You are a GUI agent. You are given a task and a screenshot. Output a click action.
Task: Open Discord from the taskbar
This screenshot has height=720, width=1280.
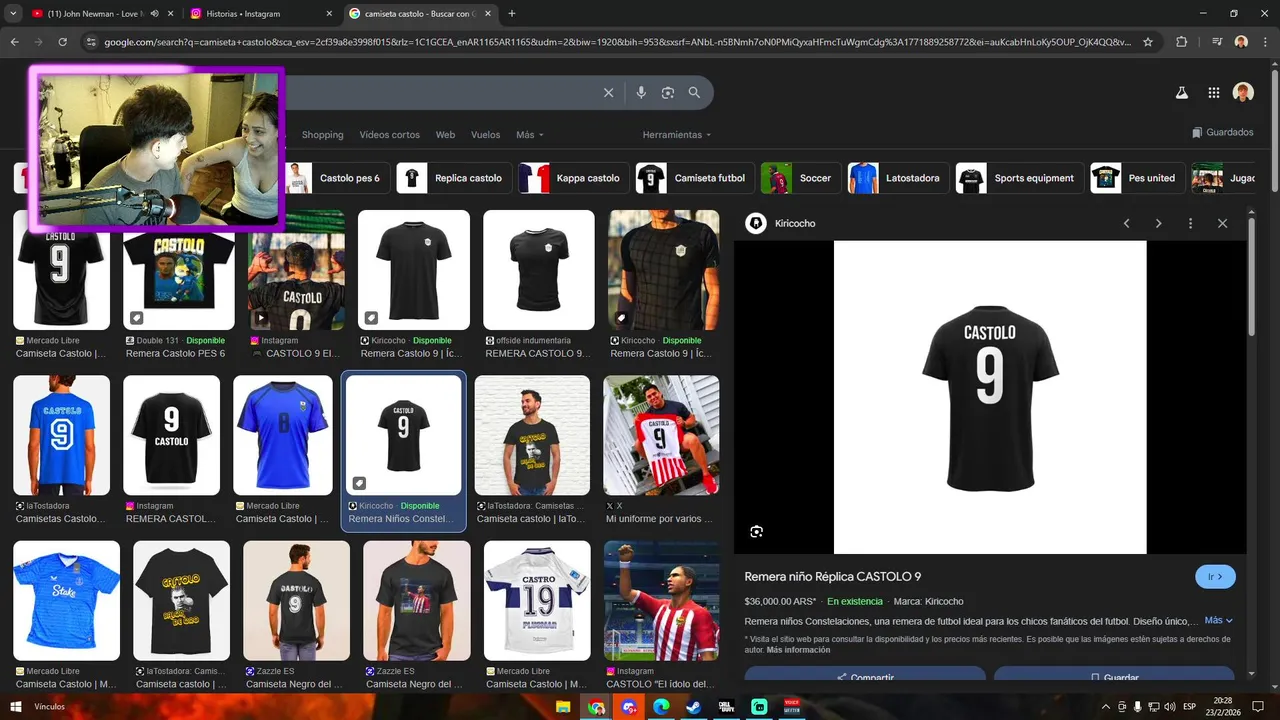pyautogui.click(x=629, y=707)
